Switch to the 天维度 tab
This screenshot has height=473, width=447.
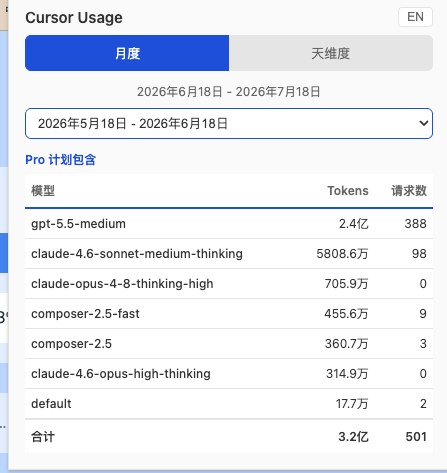click(331, 53)
